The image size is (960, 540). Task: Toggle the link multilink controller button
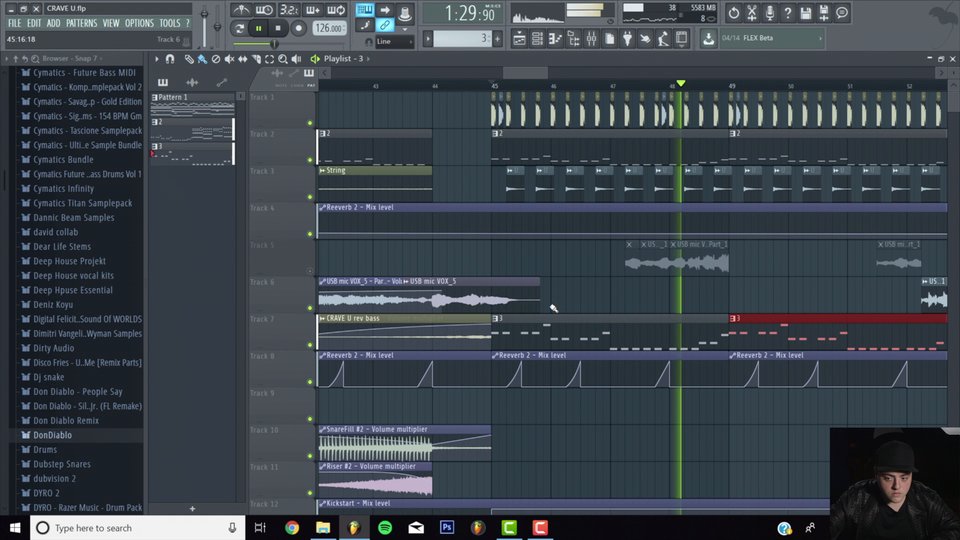coord(385,25)
